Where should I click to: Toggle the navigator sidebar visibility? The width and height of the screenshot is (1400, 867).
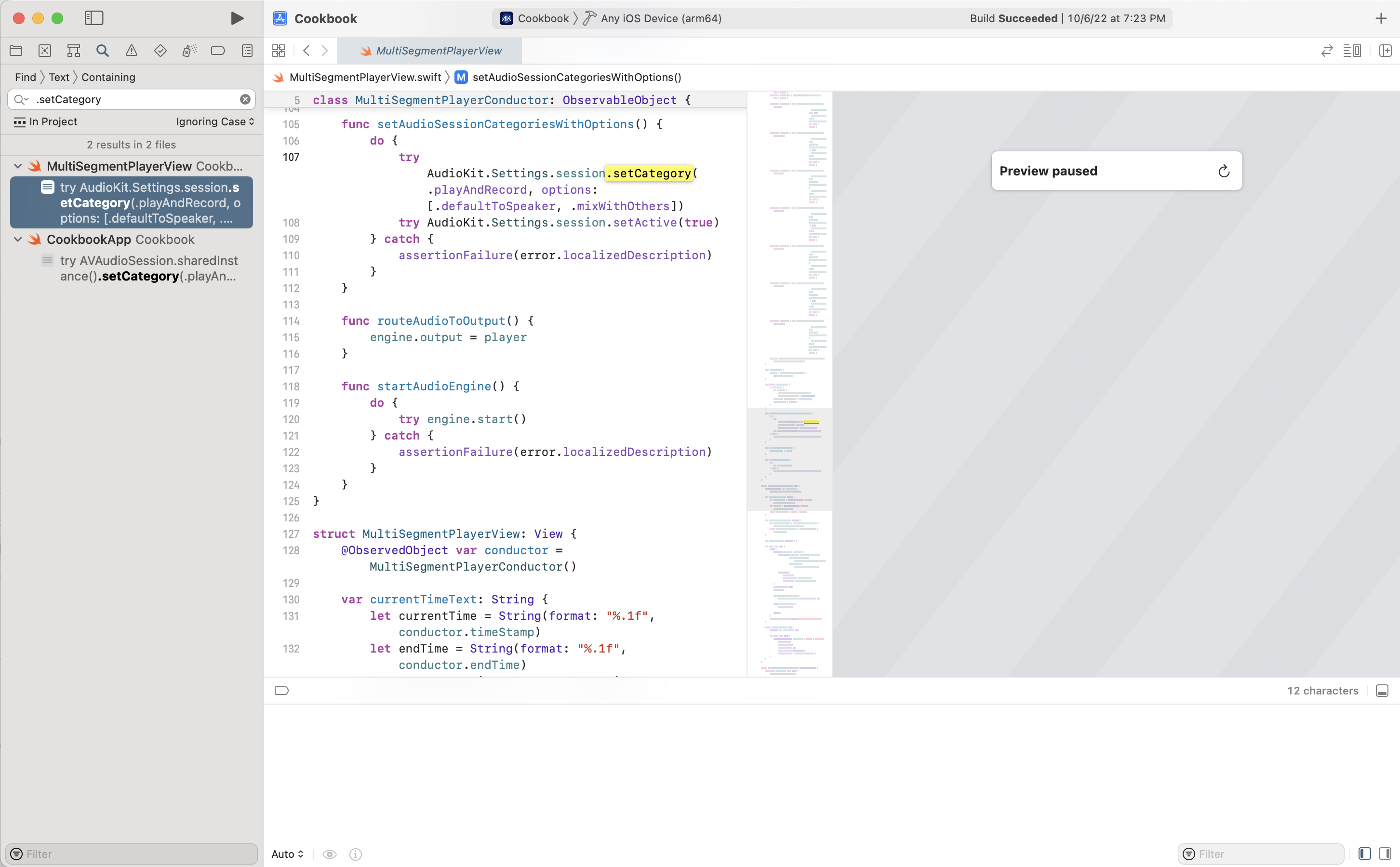94,18
